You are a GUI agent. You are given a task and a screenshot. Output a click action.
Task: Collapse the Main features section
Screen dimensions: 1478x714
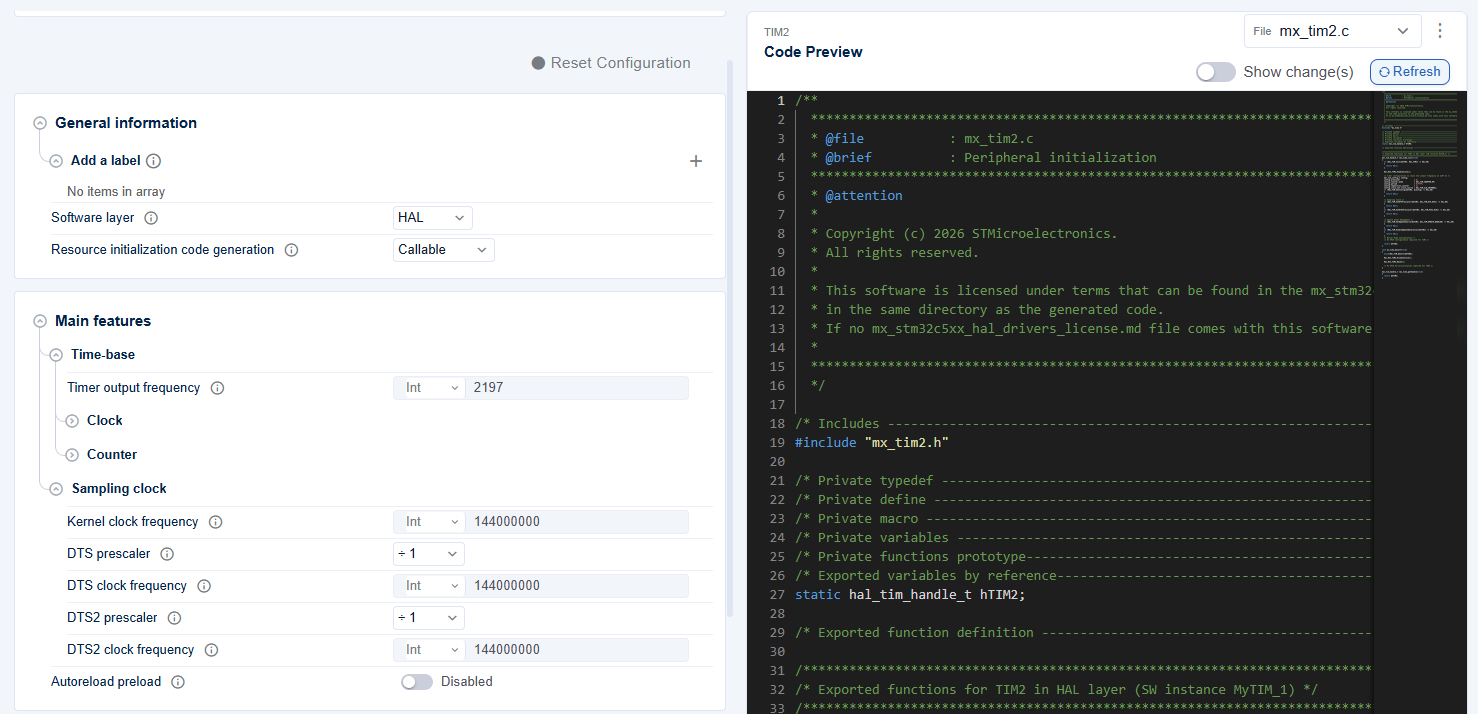point(40,321)
